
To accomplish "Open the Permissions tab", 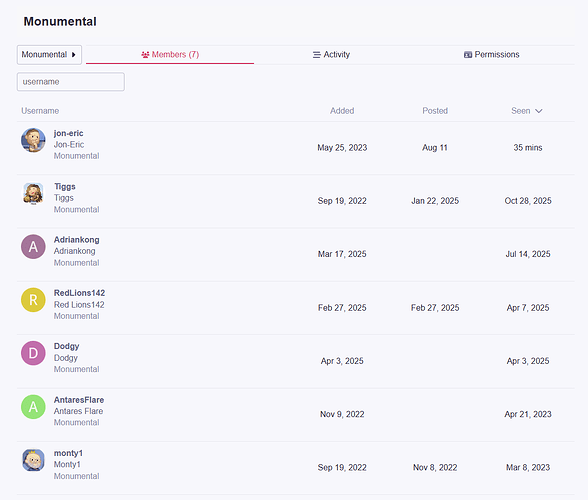I will [491, 55].
